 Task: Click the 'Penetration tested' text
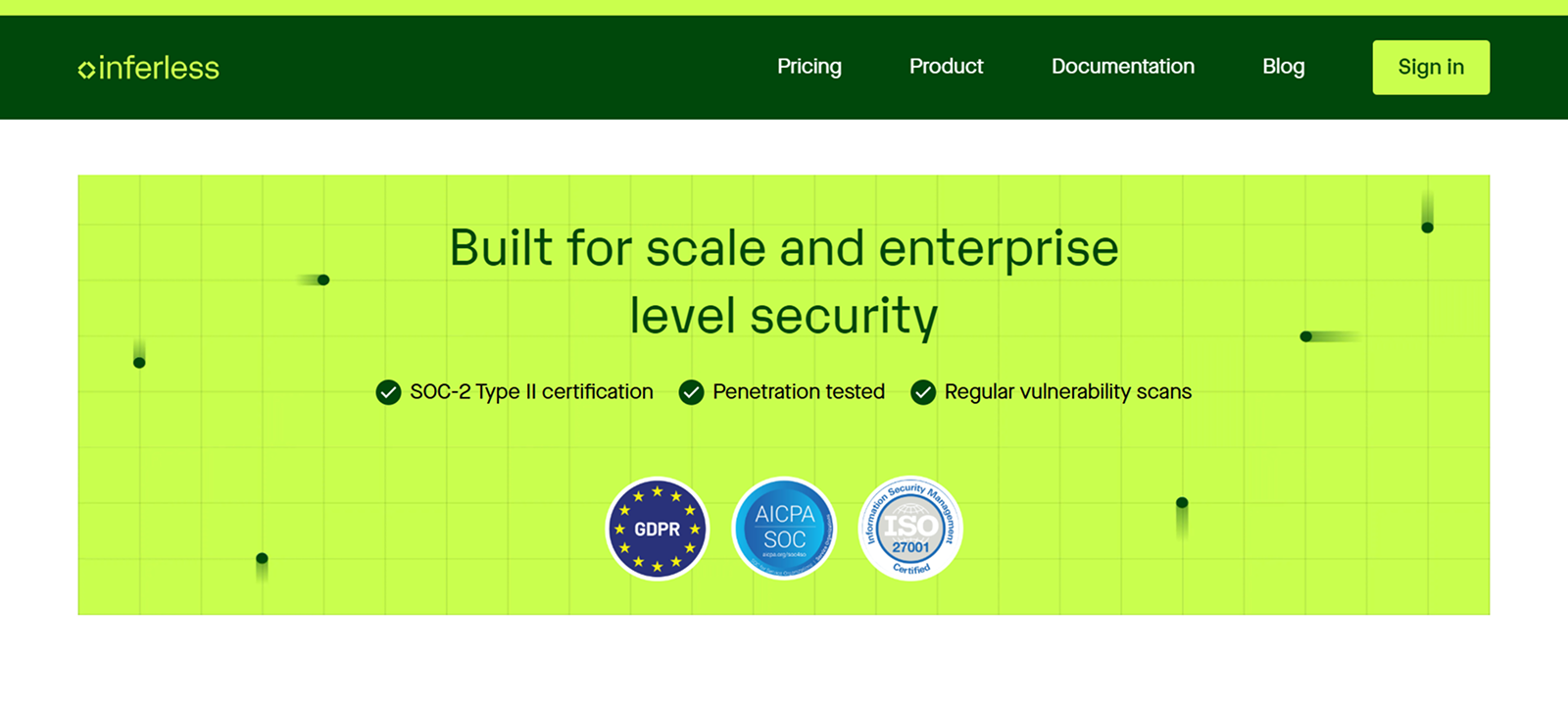click(x=799, y=392)
